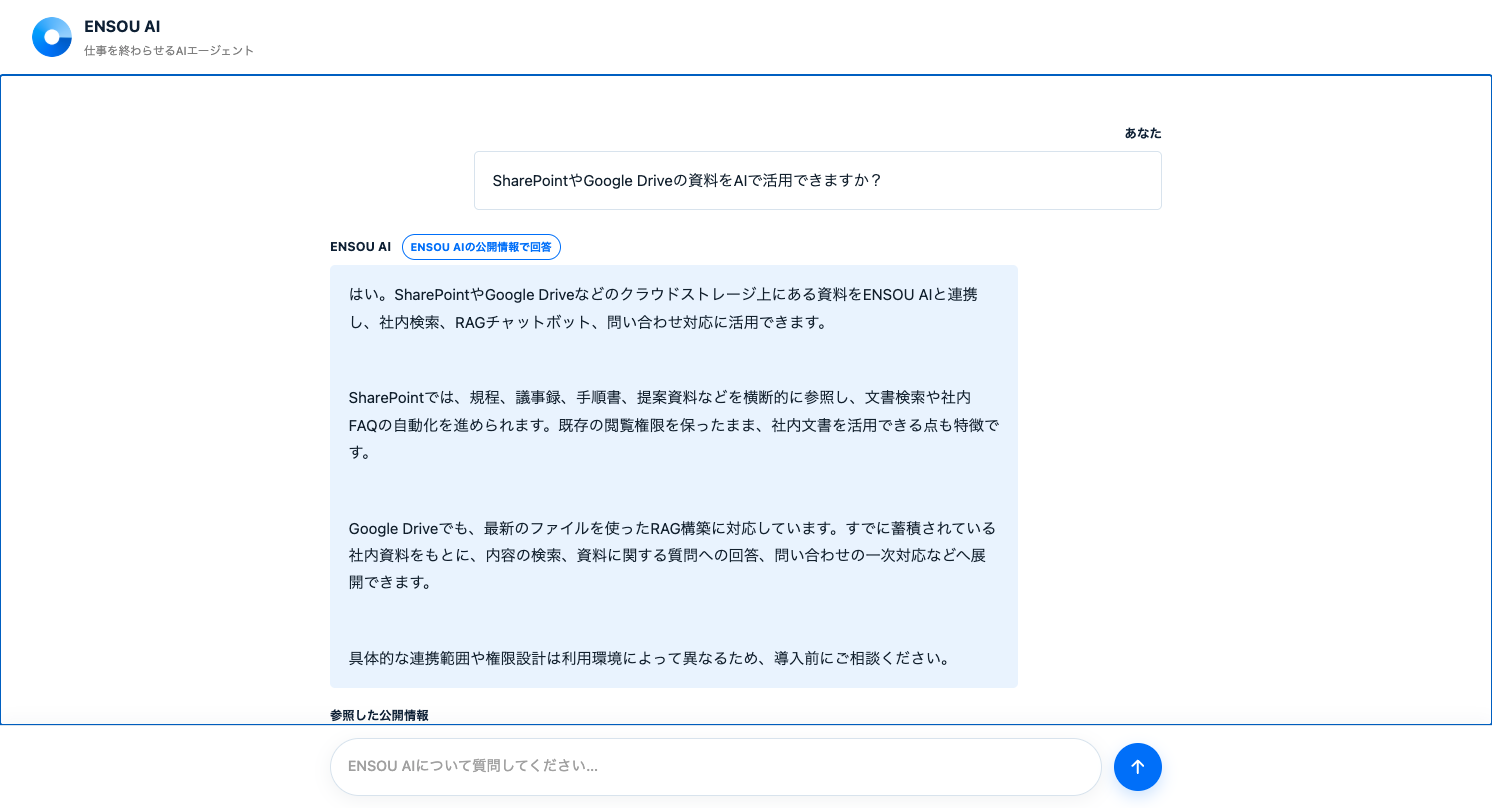Click the ENSOU AI circular logo icon
This screenshot has height=808, width=1492.
click(52, 37)
